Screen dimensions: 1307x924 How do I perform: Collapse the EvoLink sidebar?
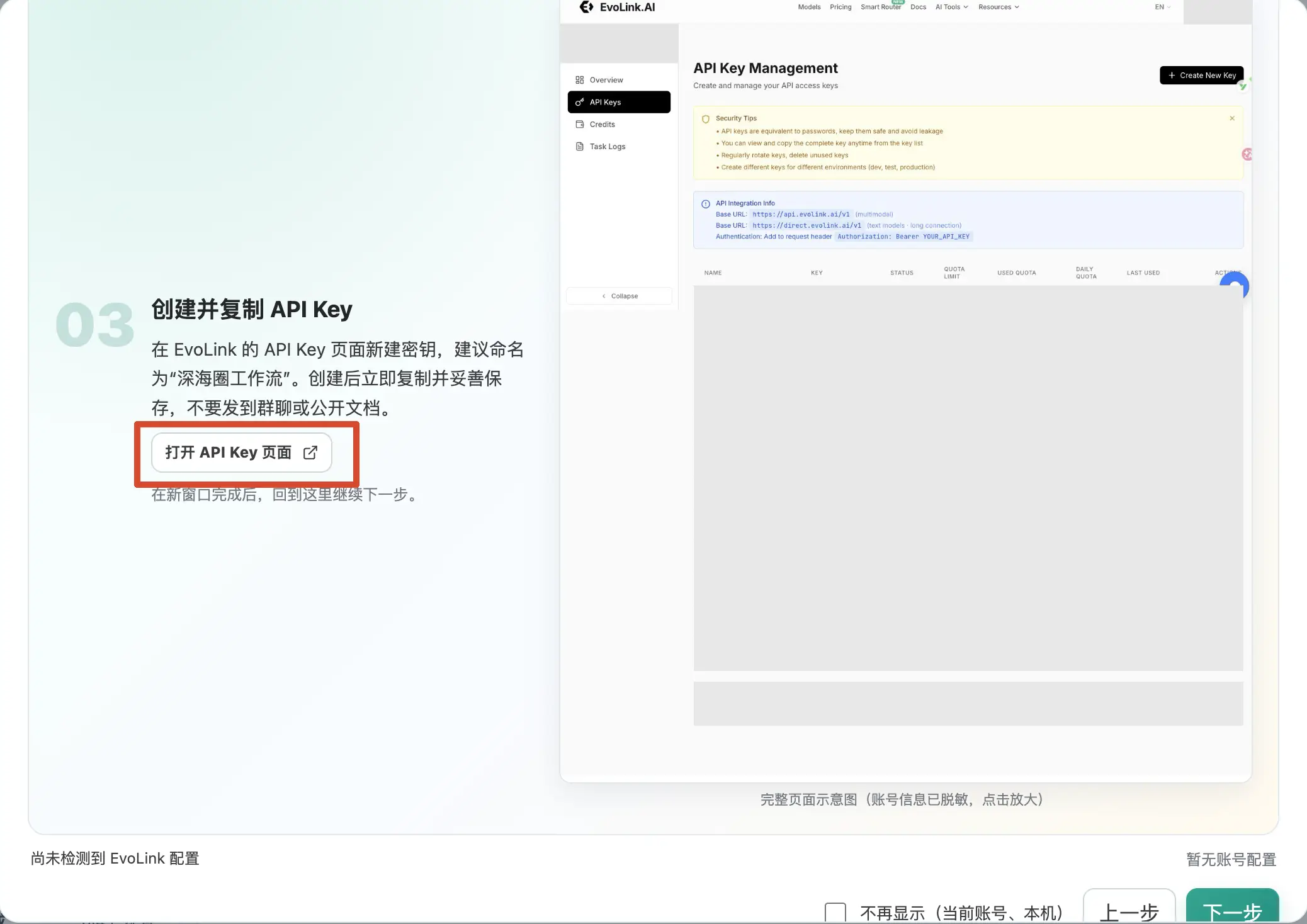[619, 296]
